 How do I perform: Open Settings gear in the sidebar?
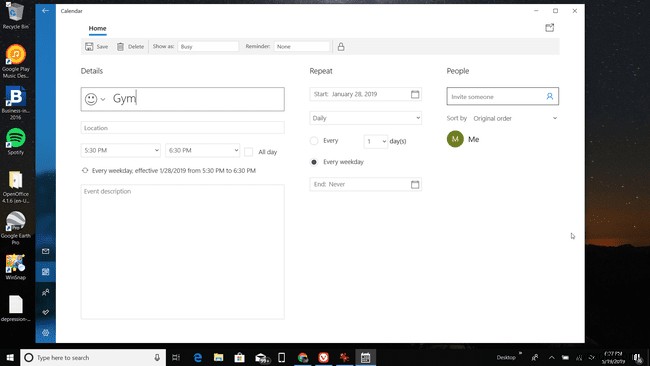pos(46,332)
